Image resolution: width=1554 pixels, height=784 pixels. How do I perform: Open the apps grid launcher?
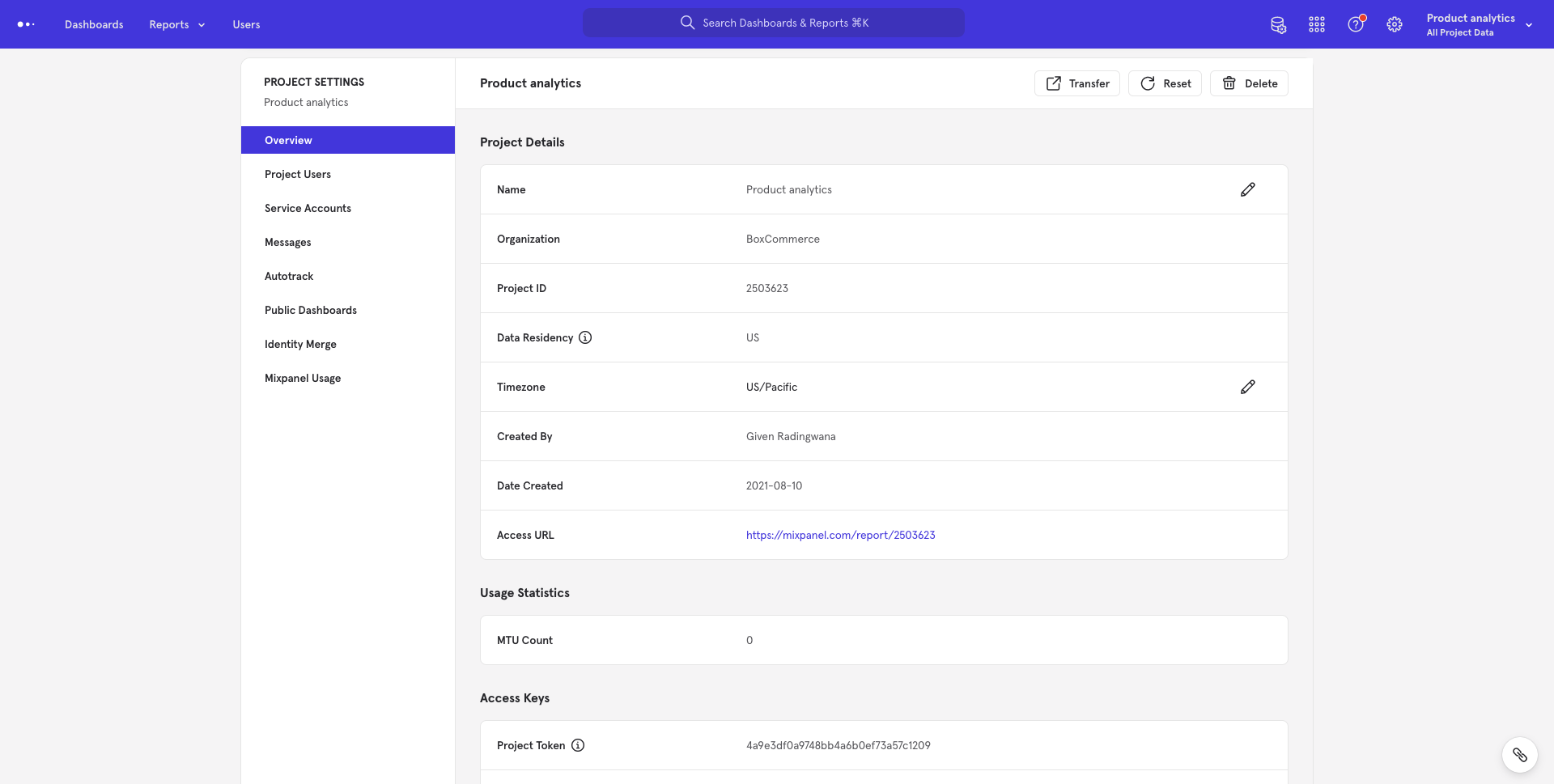point(1317,24)
